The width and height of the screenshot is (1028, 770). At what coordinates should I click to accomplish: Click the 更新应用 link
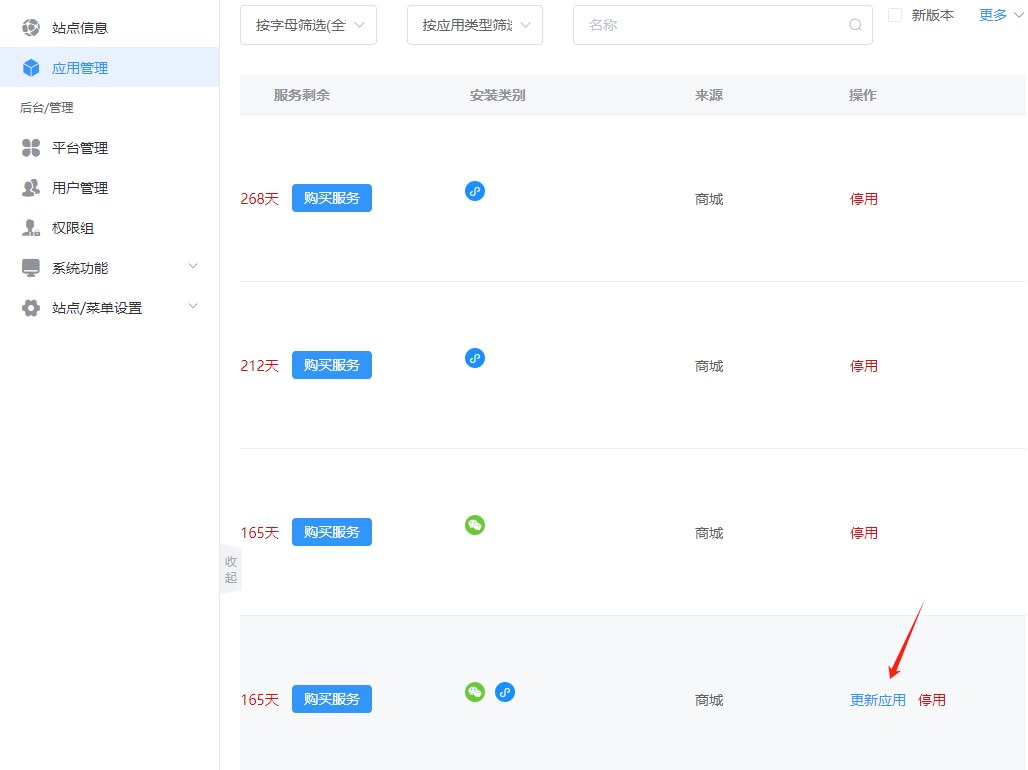(x=878, y=700)
